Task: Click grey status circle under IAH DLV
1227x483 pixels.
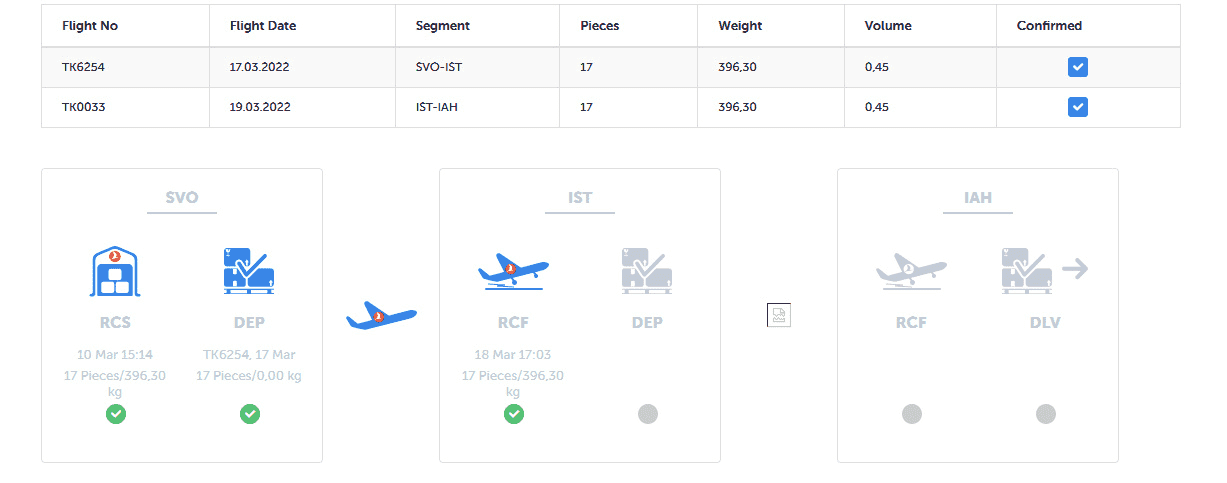Action: (x=1045, y=413)
